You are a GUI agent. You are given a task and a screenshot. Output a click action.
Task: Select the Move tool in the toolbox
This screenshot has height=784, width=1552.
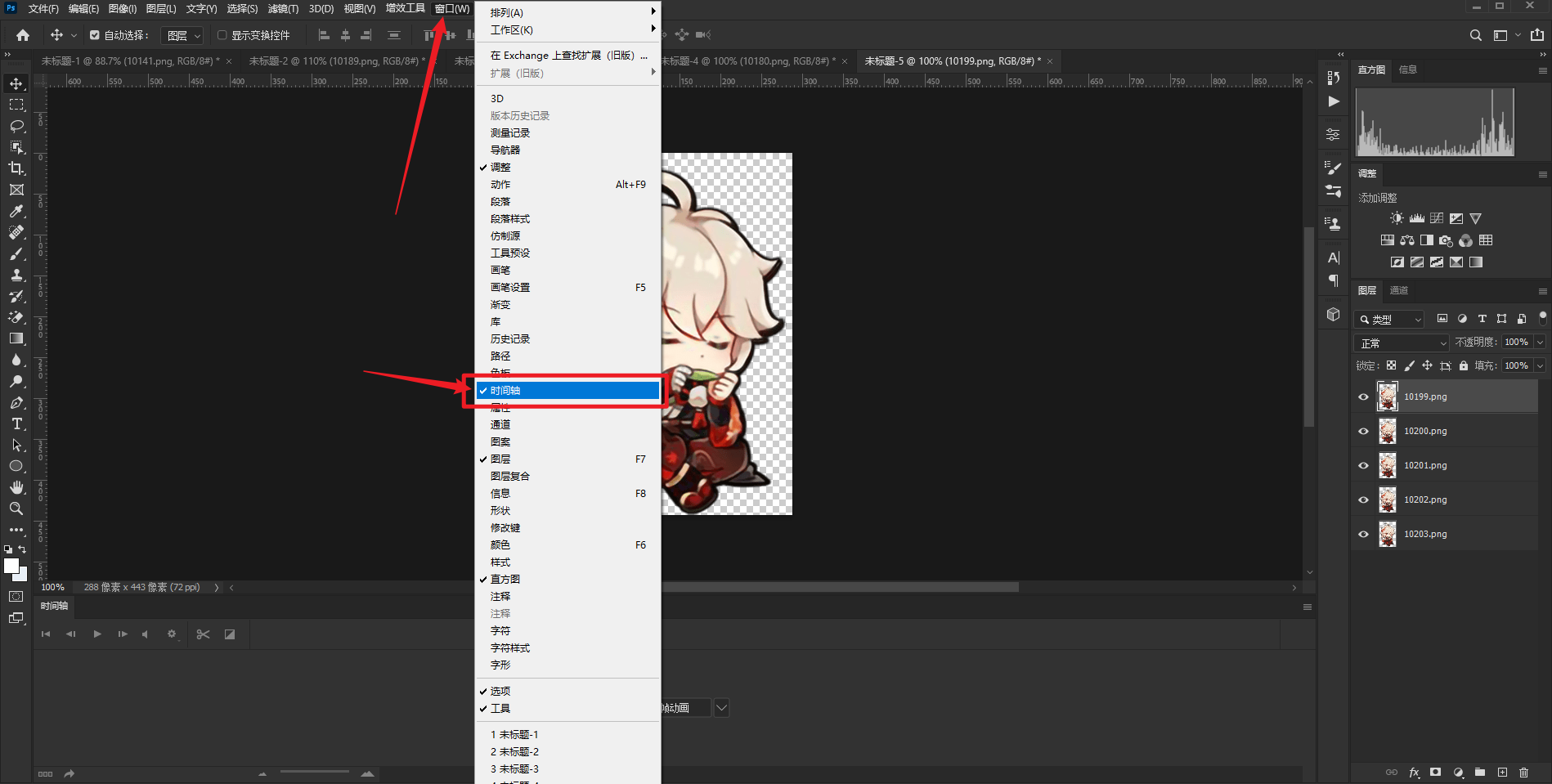(16, 83)
